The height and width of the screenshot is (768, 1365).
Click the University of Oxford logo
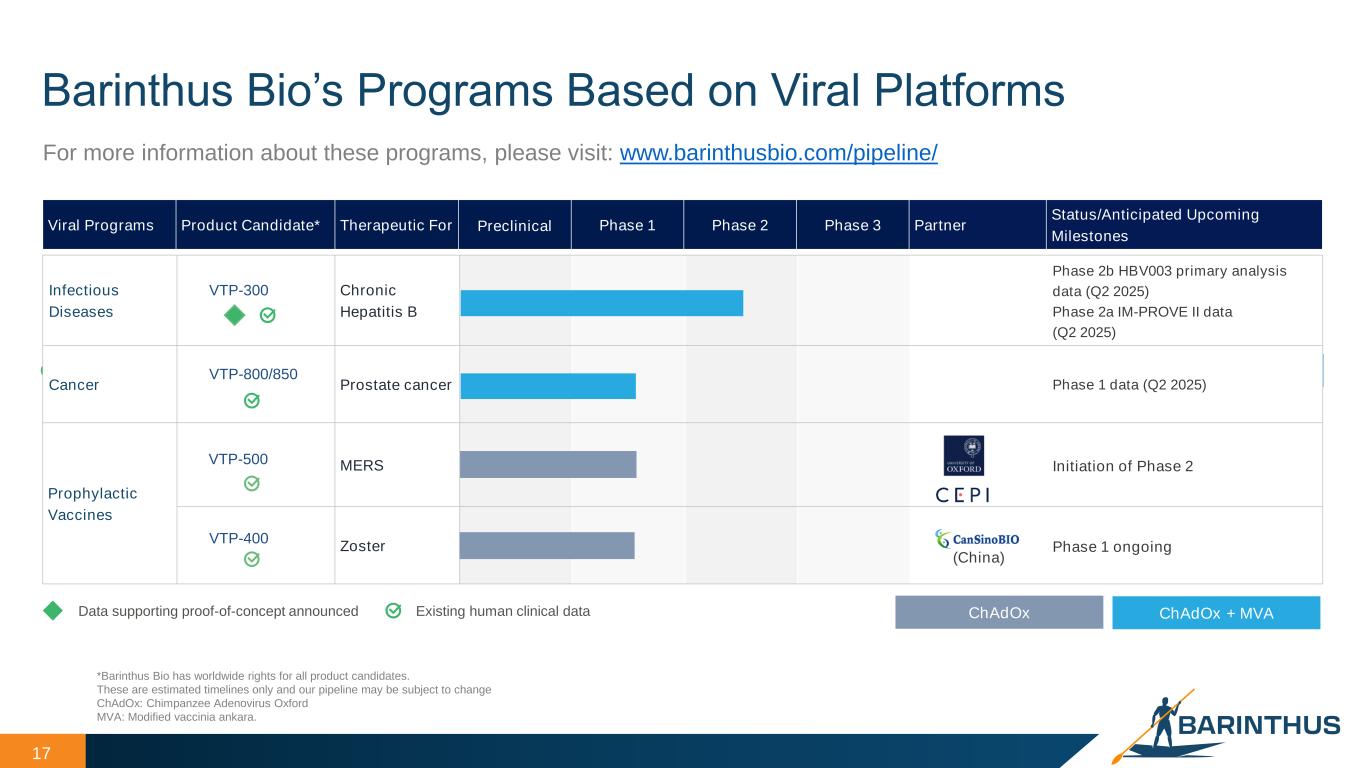click(963, 456)
